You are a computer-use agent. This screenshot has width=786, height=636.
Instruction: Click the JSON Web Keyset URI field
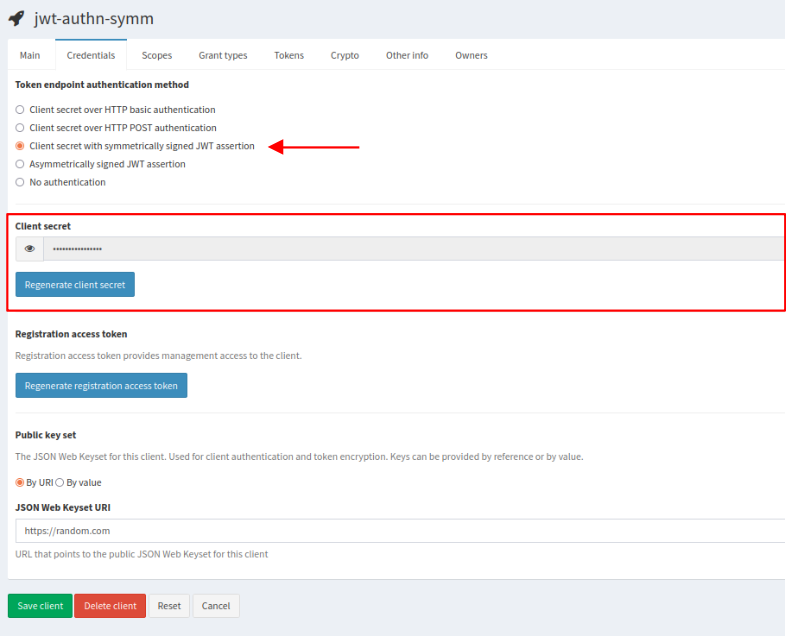400,531
